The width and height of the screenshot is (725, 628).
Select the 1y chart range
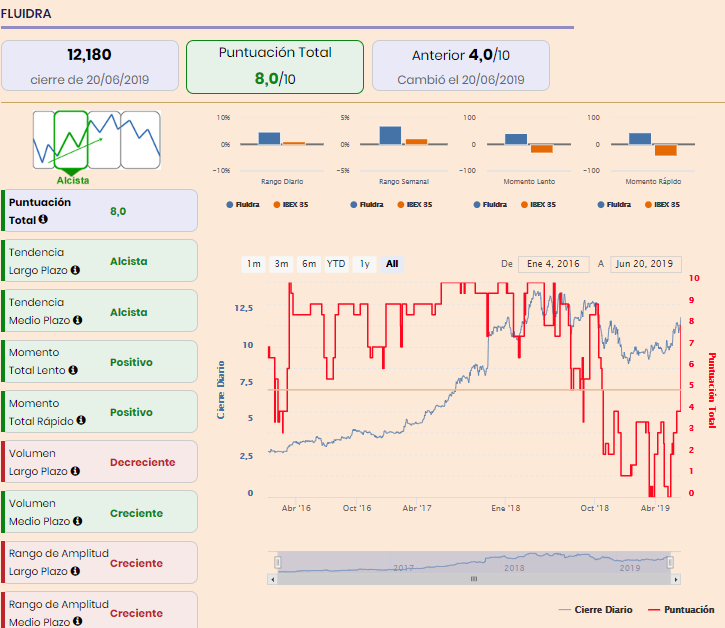click(364, 264)
